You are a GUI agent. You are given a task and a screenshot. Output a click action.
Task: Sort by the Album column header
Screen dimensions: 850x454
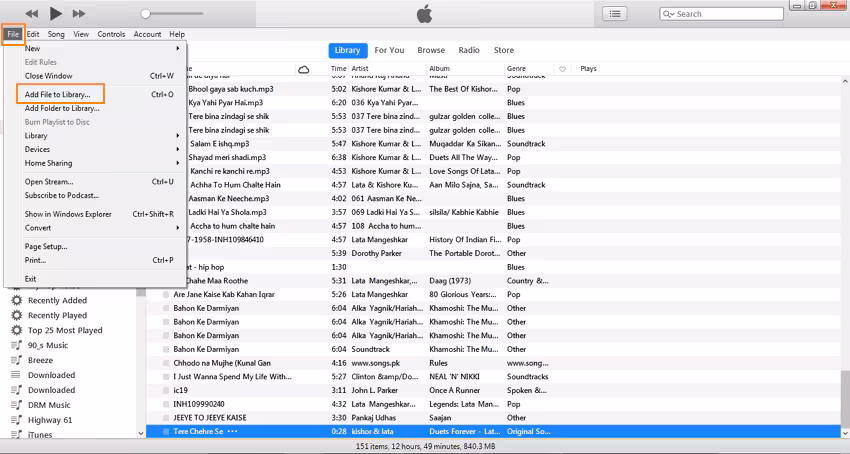440,68
